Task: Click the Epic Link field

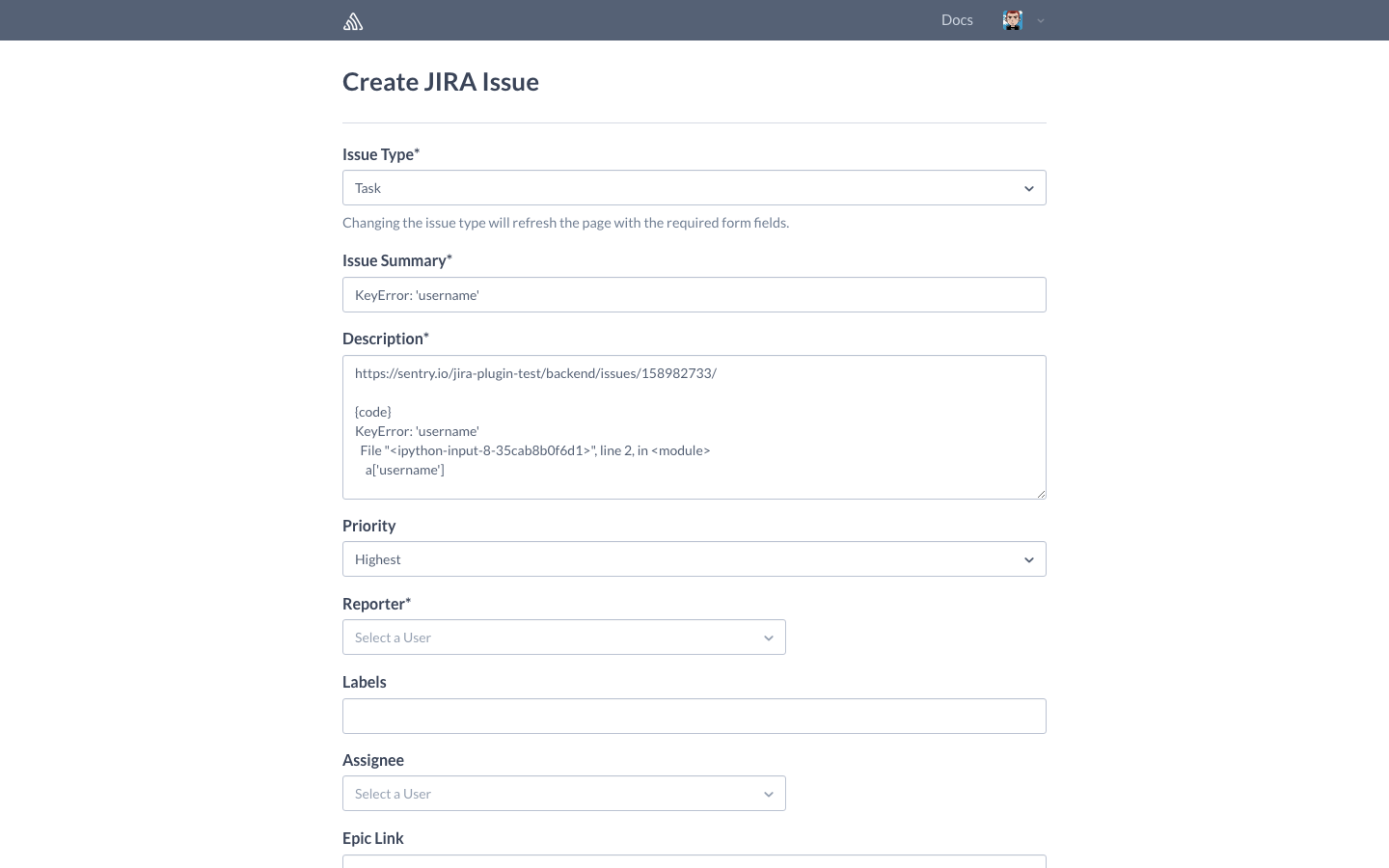Action: (694, 861)
